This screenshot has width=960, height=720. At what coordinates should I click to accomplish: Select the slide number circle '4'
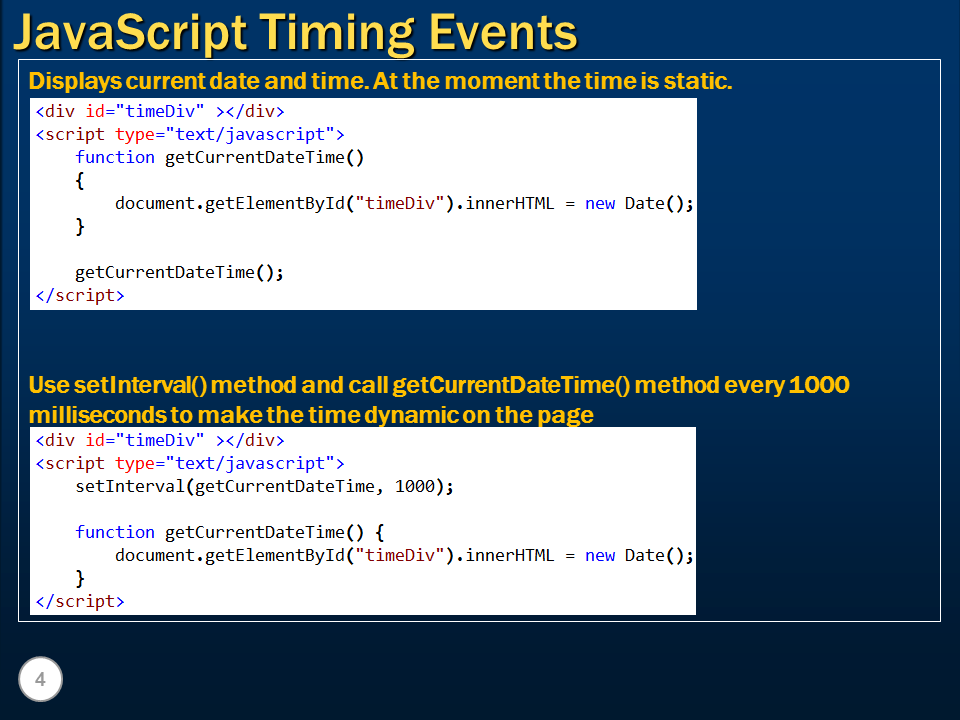point(40,679)
